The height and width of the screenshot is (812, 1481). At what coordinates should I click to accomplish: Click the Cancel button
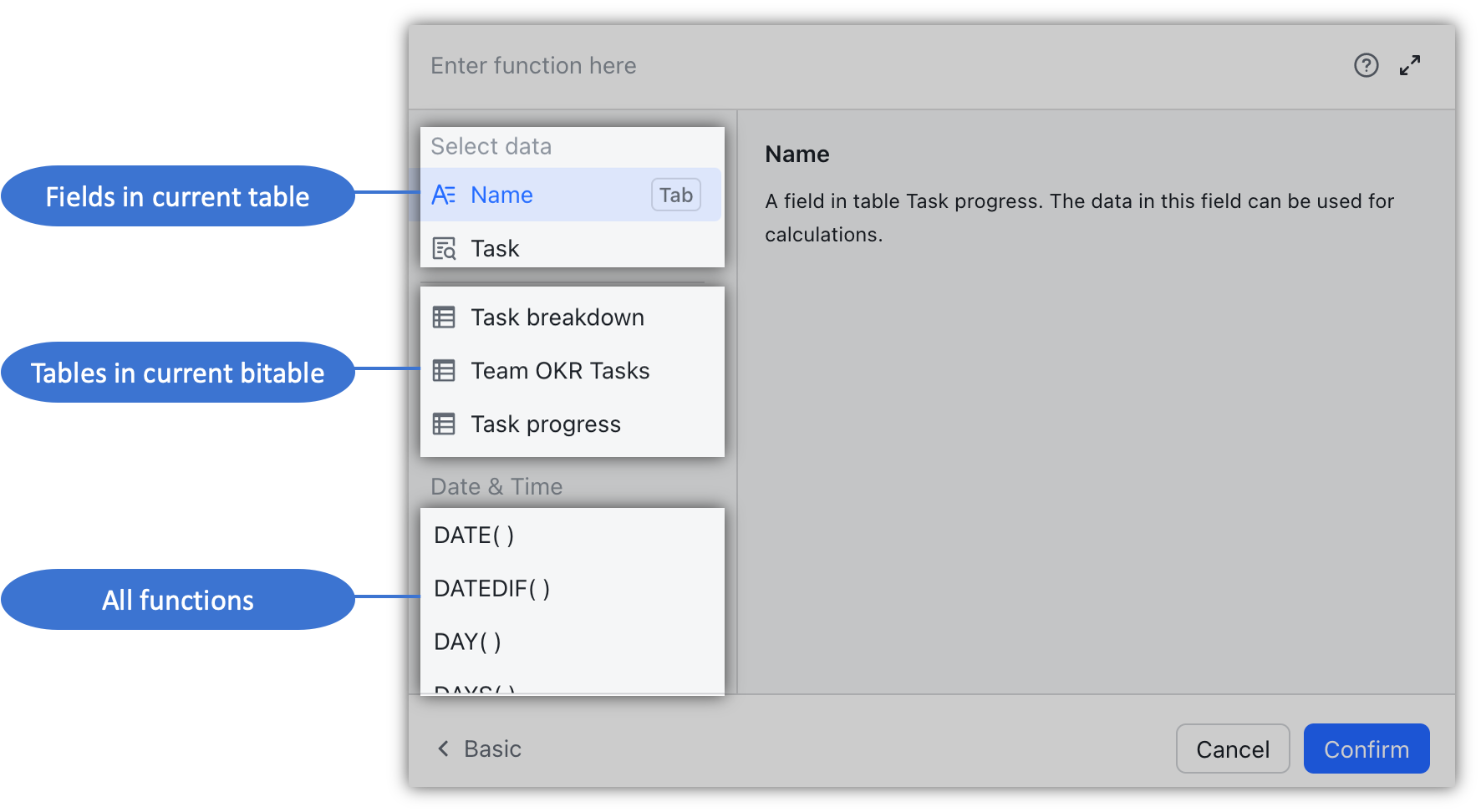(1233, 749)
